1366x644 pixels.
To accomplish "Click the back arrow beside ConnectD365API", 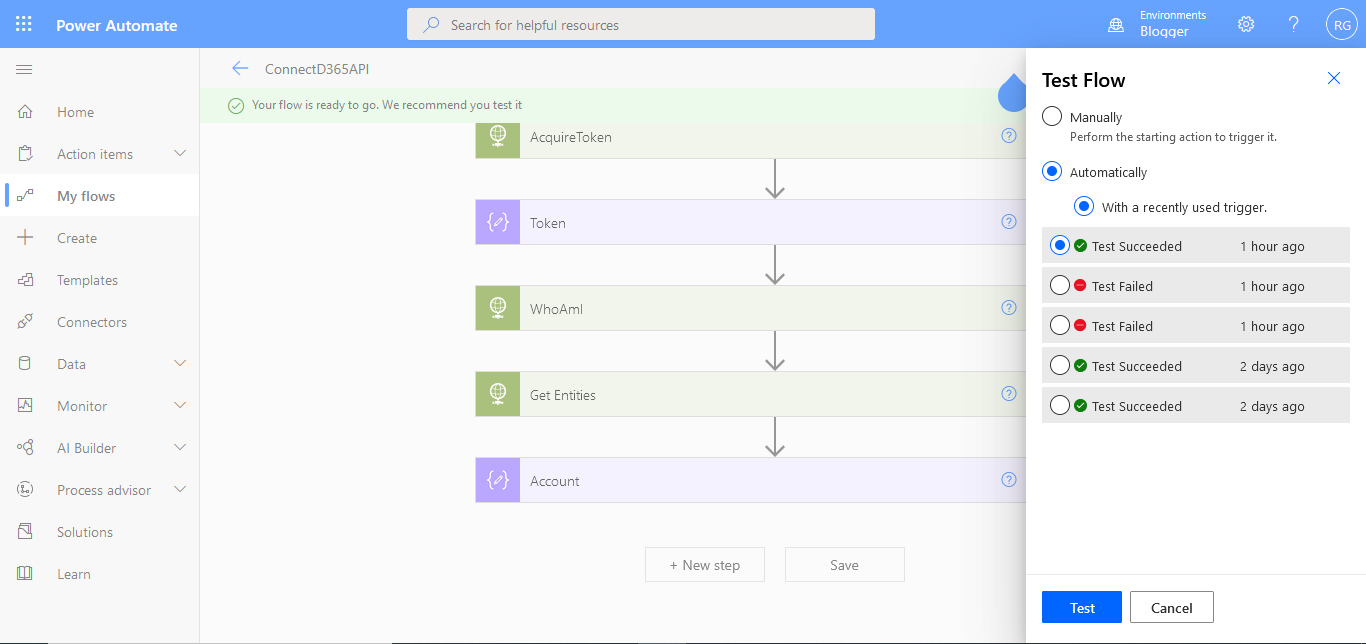I will coord(240,69).
